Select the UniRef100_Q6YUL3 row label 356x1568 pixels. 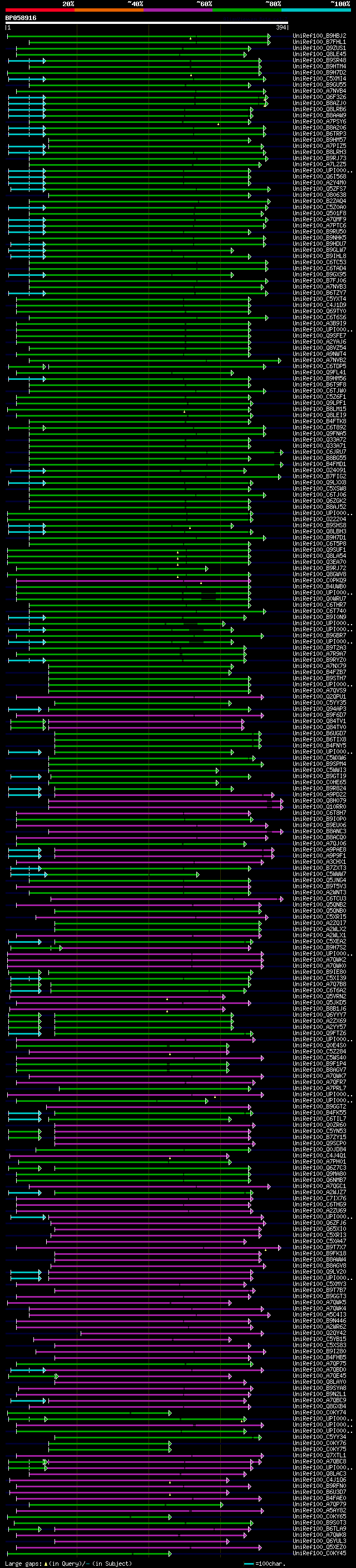pyautogui.click(x=319, y=1541)
